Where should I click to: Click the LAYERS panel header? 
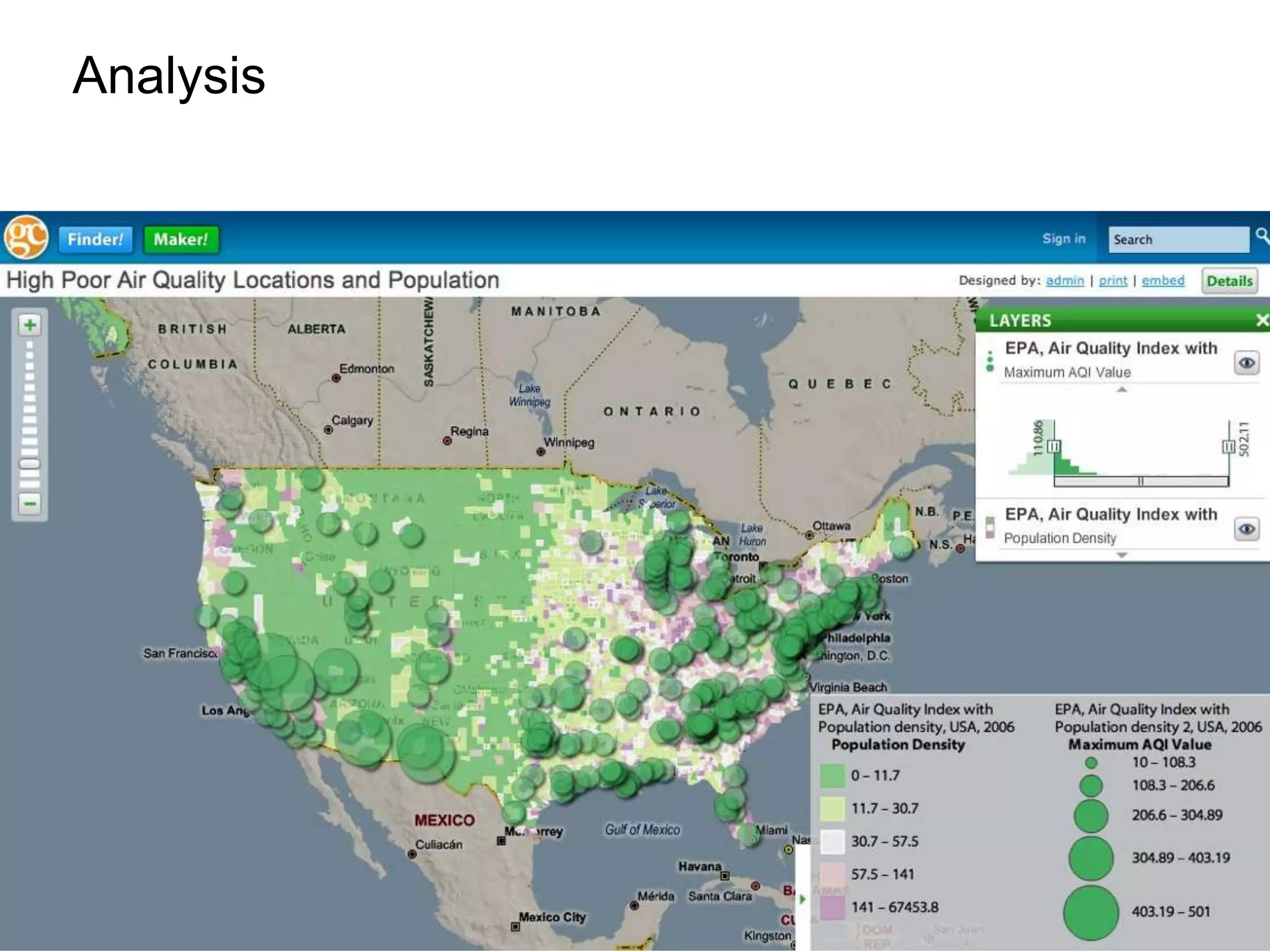(x=1122, y=320)
